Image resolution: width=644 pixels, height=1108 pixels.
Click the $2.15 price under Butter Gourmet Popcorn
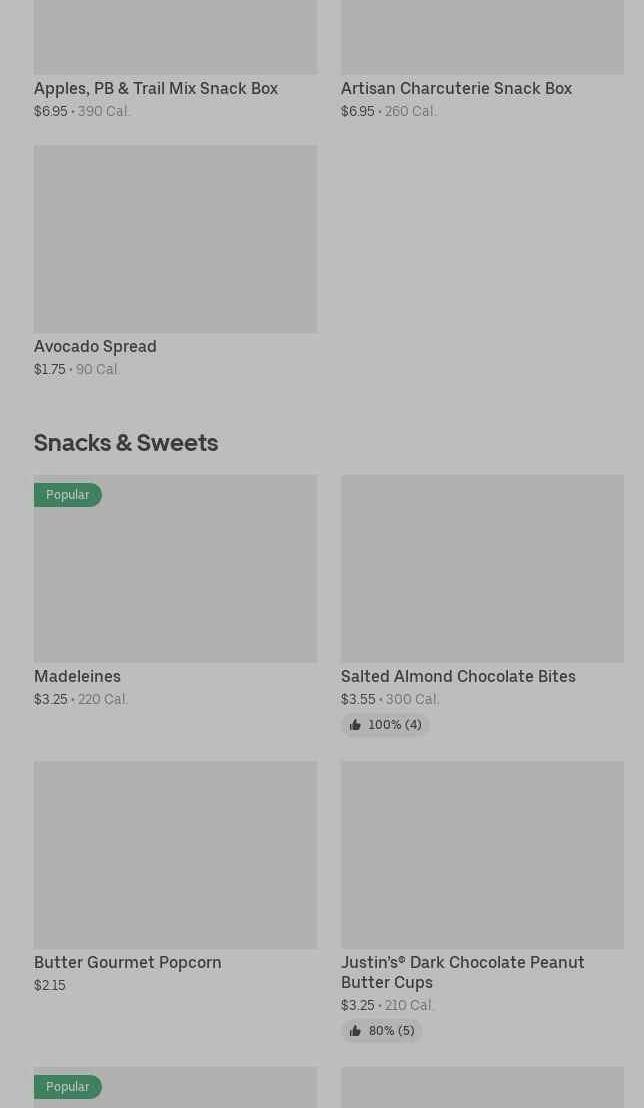(x=50, y=985)
